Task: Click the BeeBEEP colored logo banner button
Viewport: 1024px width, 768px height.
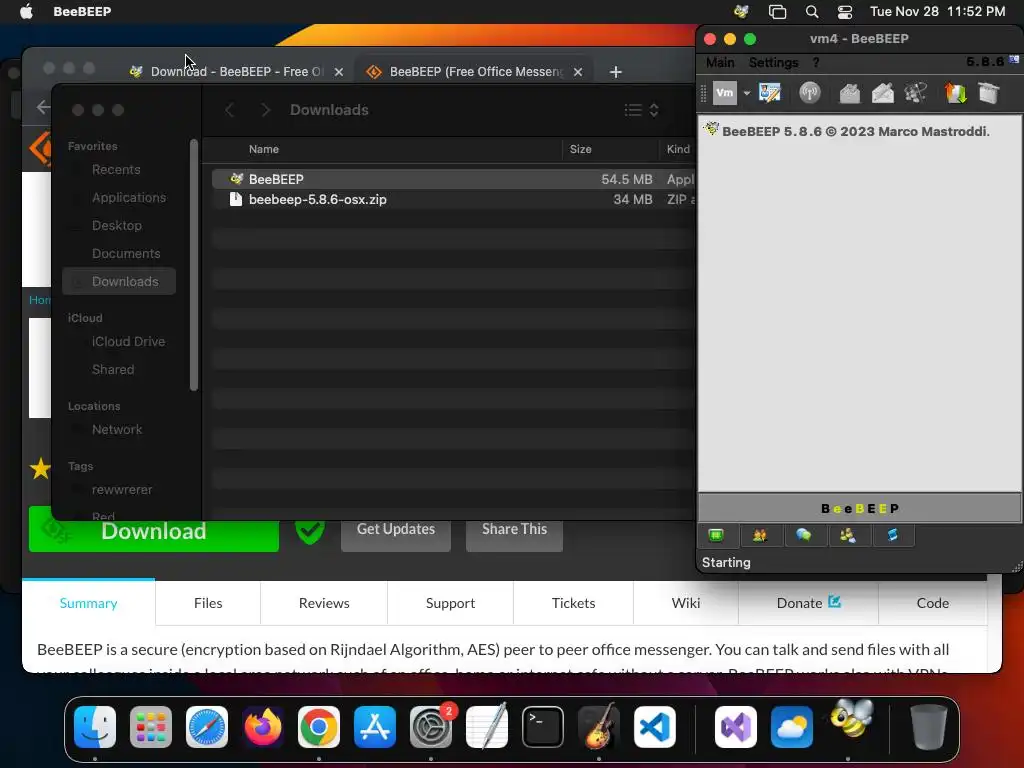Action: (x=859, y=508)
